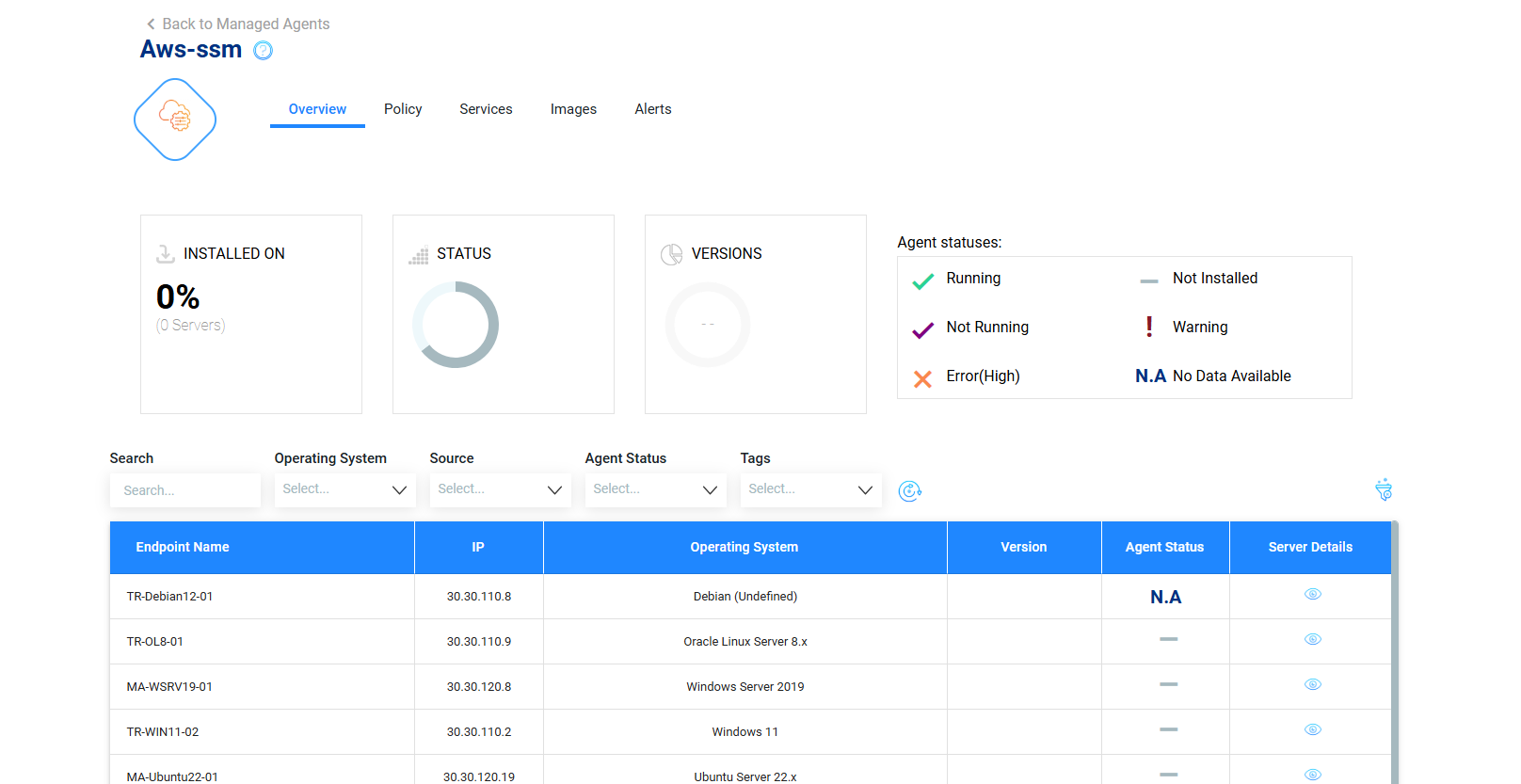Screen dimensions: 1521x784
Task: Click the Aws-ssm cloud agent logo
Action: pos(175,120)
